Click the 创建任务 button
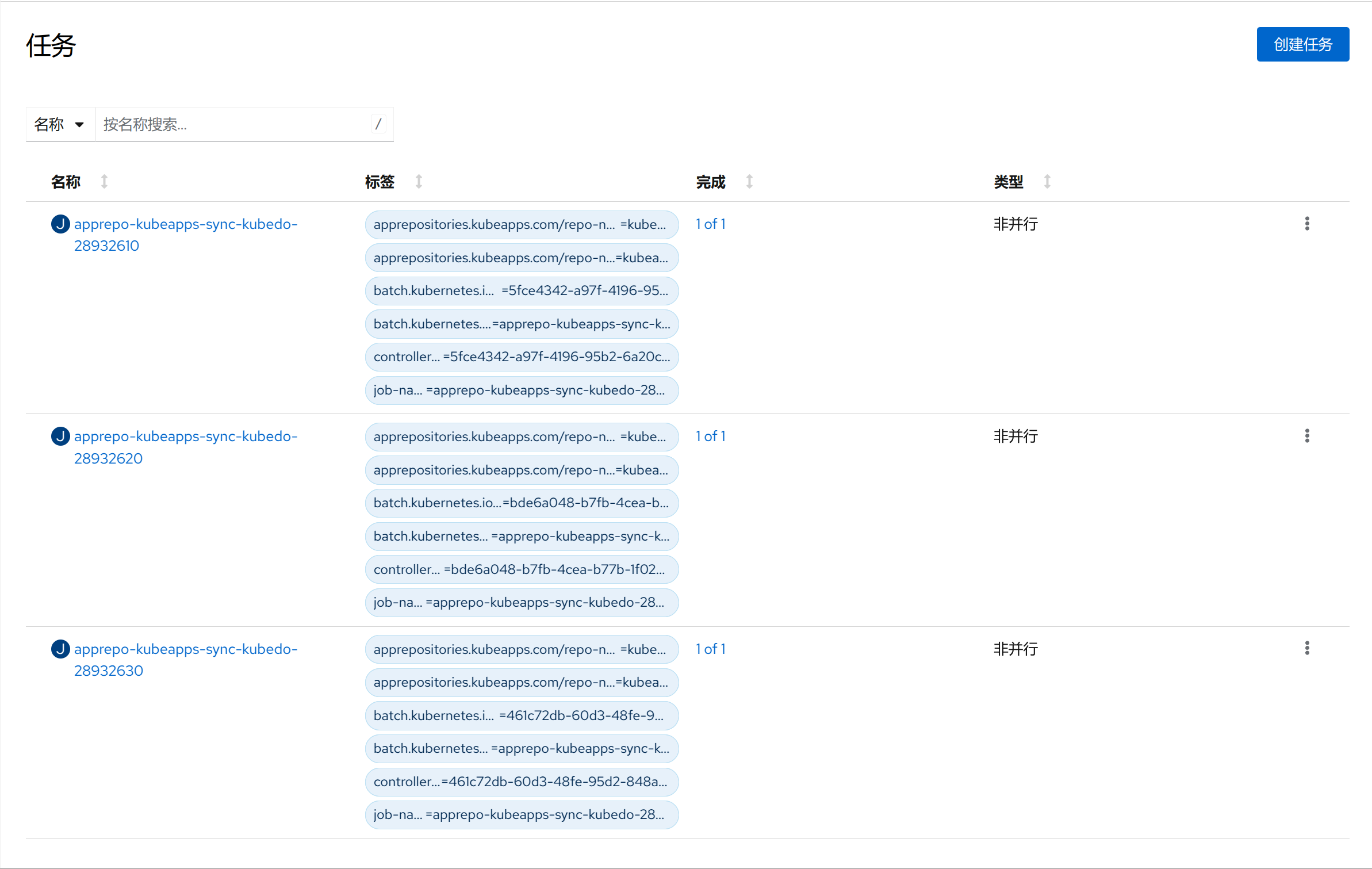 pyautogui.click(x=1302, y=44)
